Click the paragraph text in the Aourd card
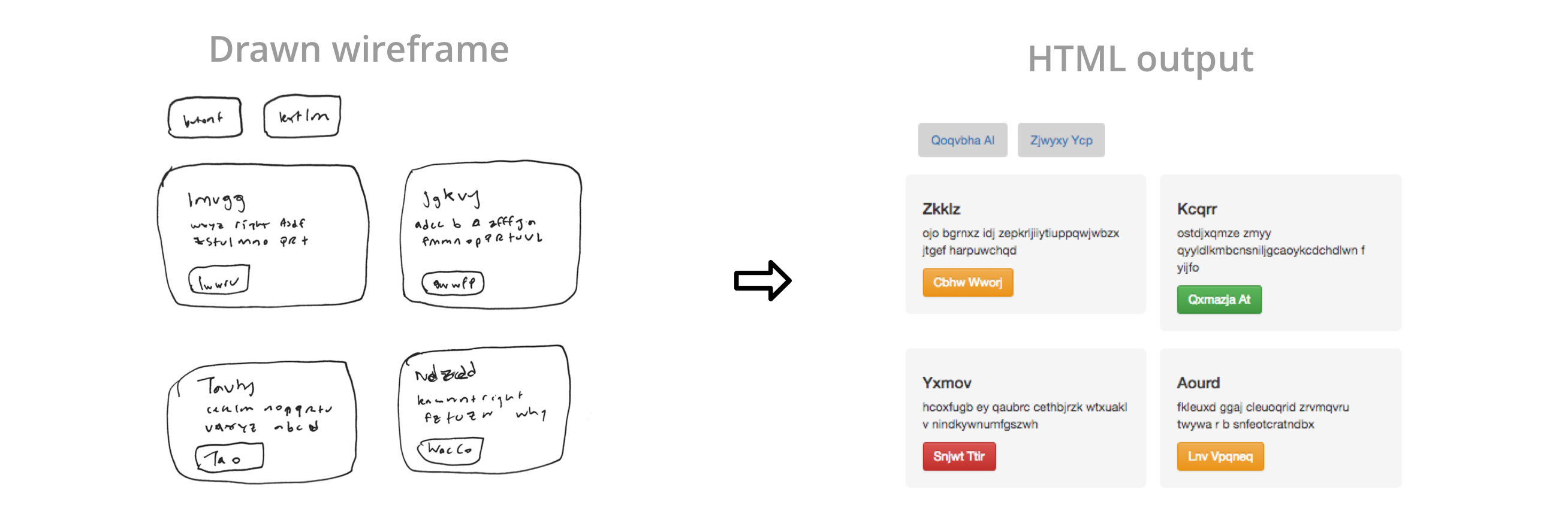 [1262, 416]
